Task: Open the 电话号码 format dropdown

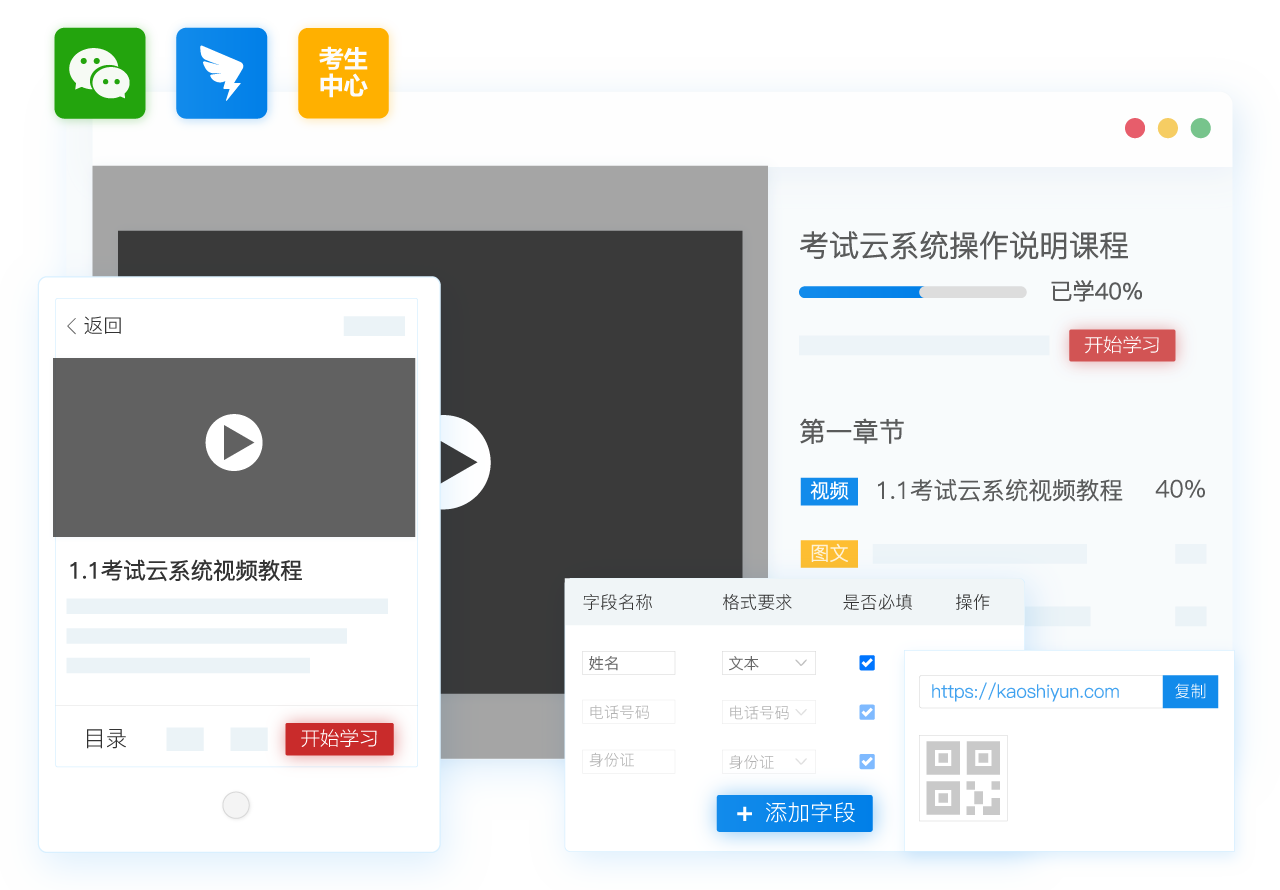Action: click(x=769, y=712)
